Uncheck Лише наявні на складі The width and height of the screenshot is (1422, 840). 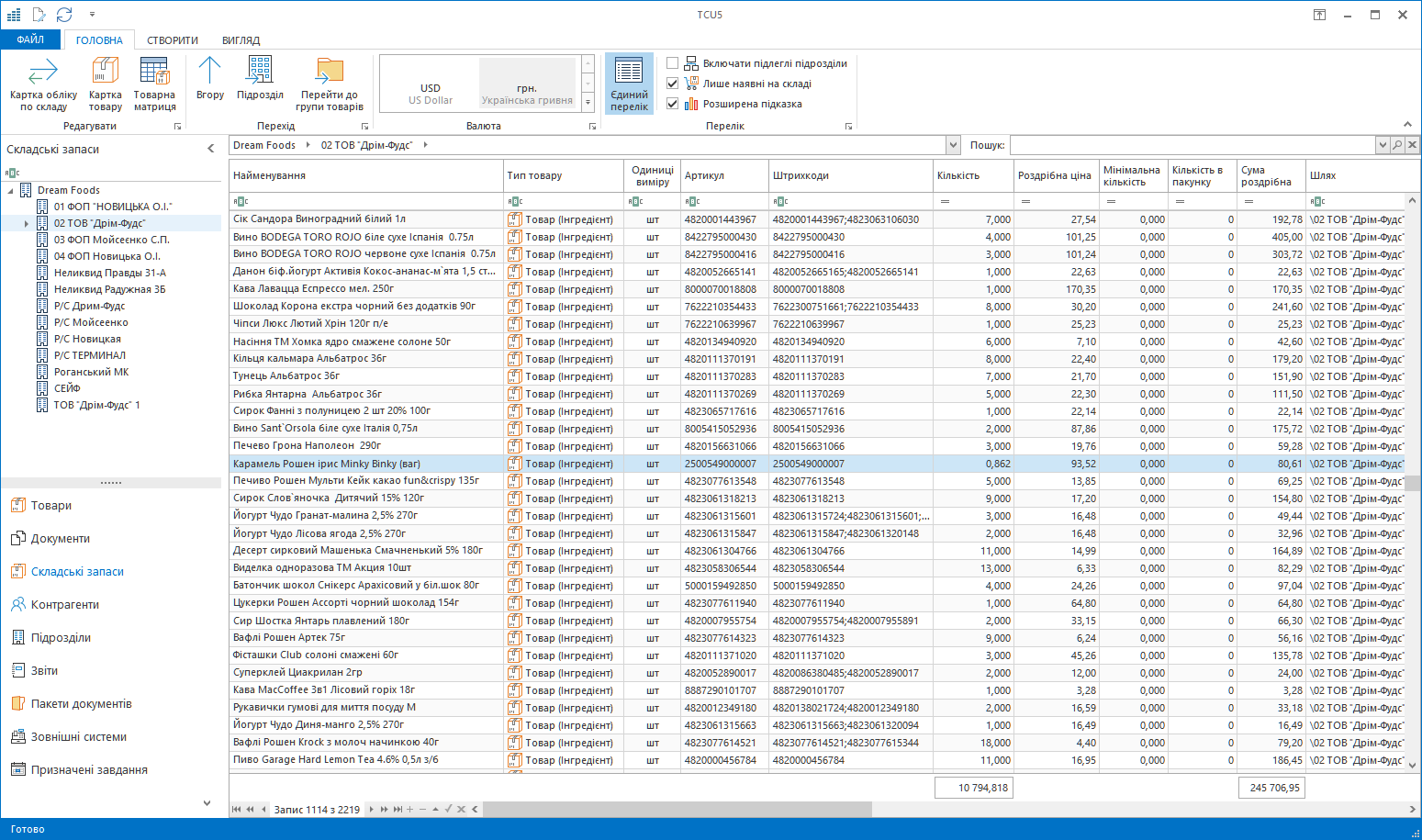672,84
